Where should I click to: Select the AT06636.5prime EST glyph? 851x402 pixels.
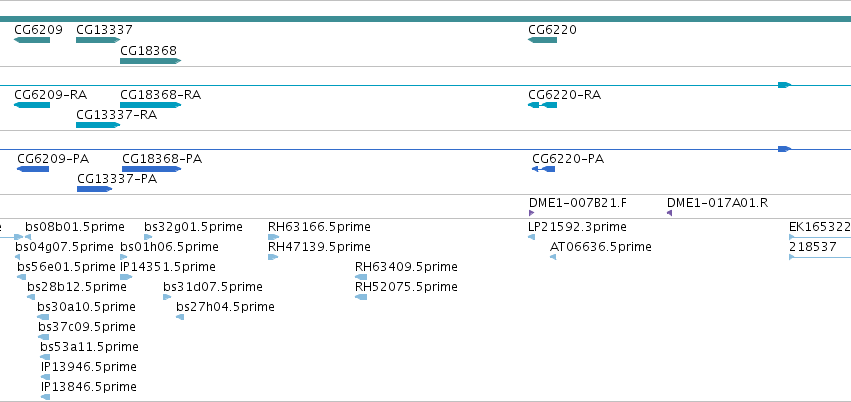(x=553, y=257)
